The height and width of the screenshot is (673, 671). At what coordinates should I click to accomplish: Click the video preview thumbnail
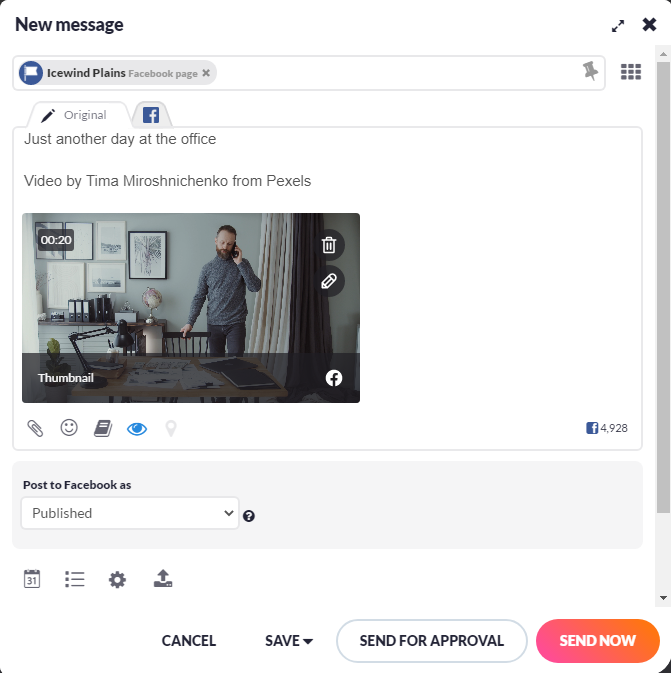(x=191, y=308)
